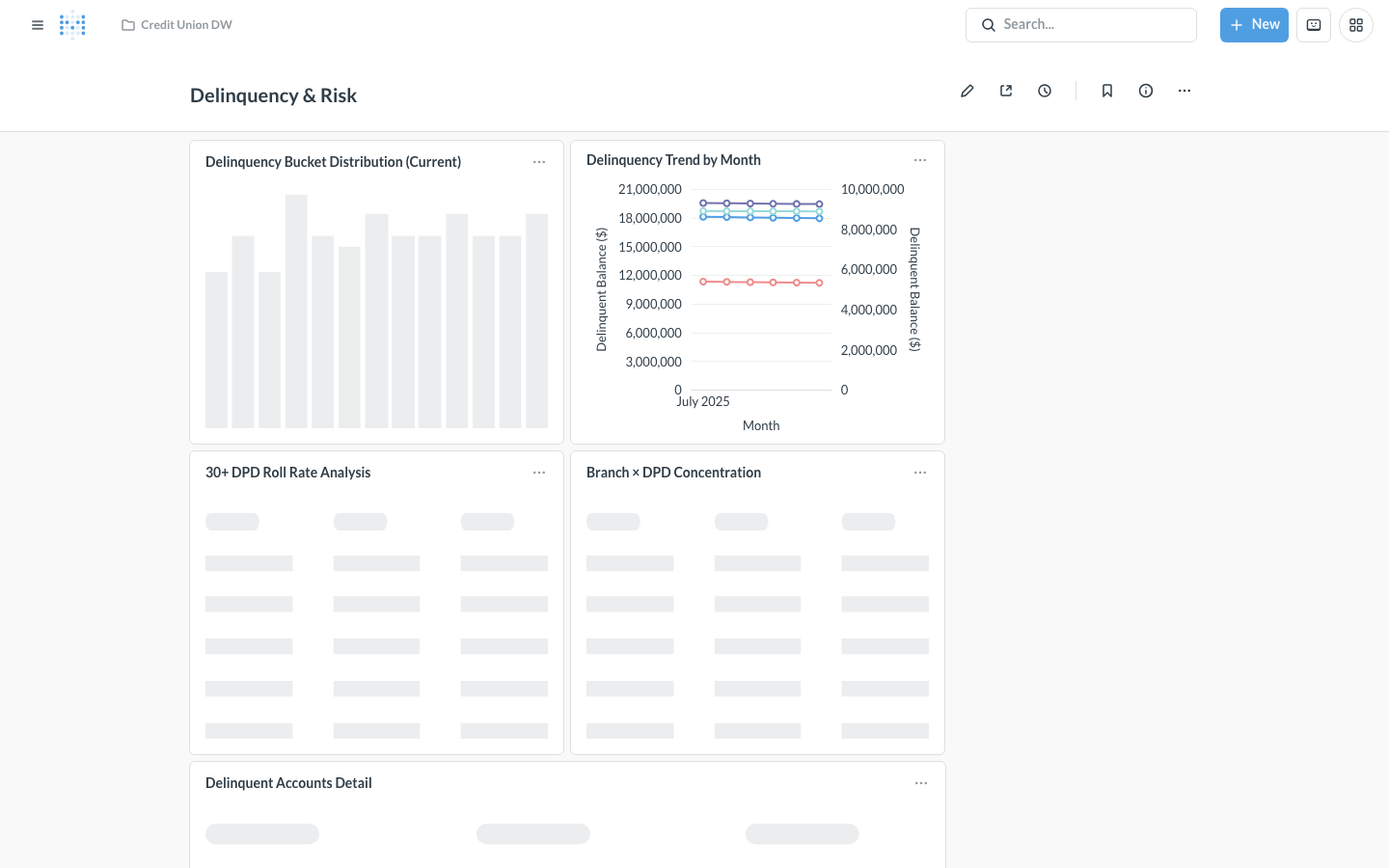This screenshot has width=1389, height=868.
Task: Open the sidebar hamburger menu
Action: point(38,25)
